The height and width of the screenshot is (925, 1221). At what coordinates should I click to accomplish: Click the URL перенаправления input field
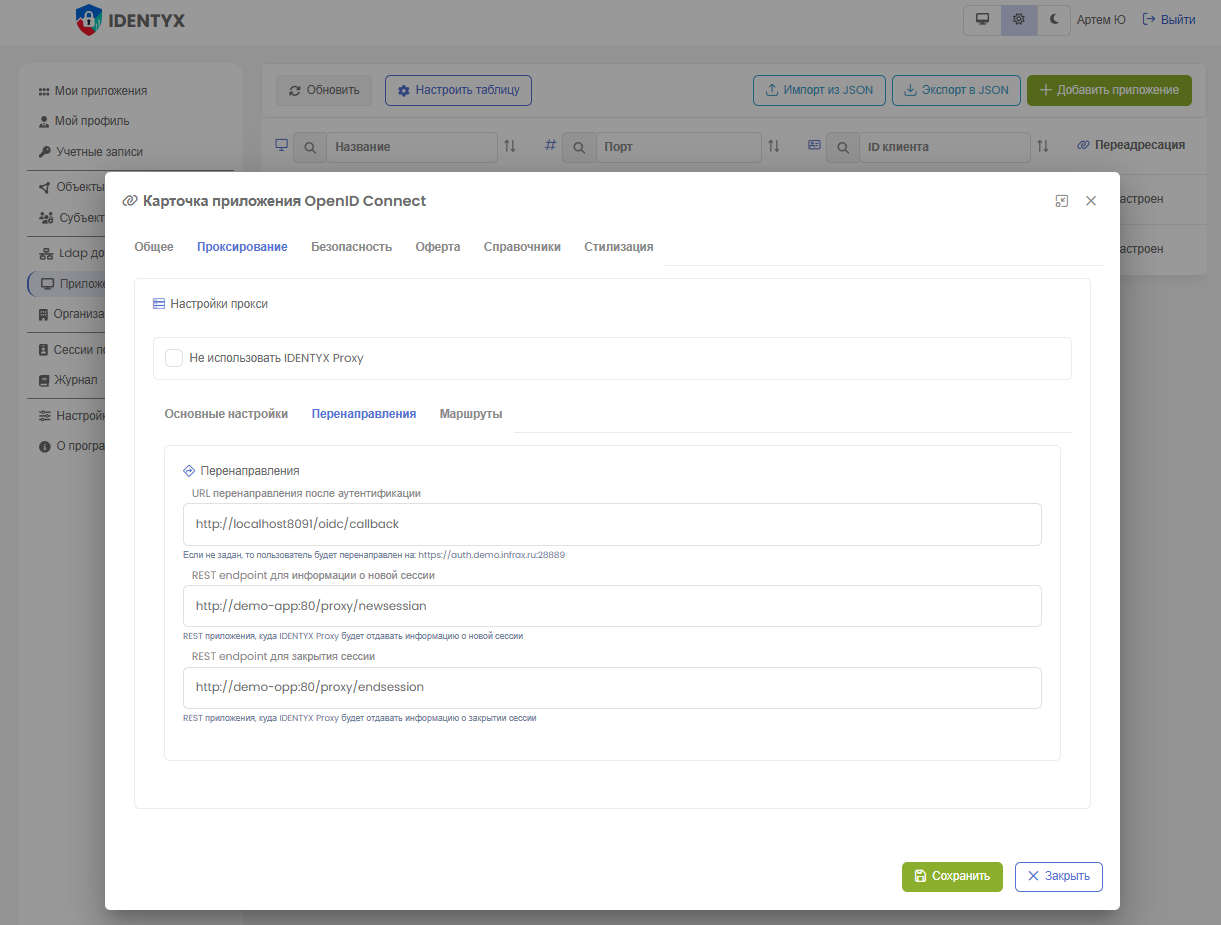(612, 524)
